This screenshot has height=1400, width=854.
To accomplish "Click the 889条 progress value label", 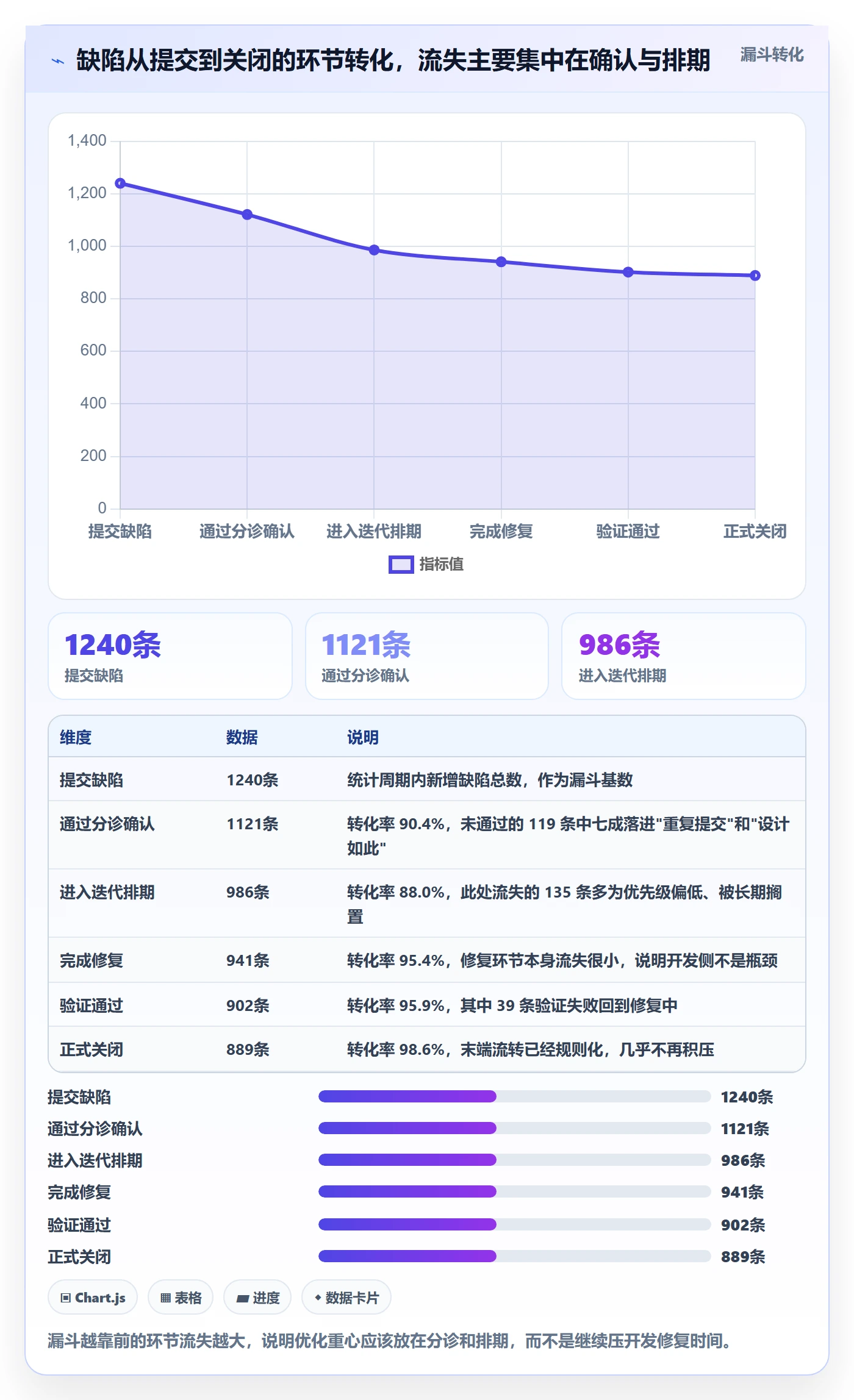I will [x=743, y=1257].
